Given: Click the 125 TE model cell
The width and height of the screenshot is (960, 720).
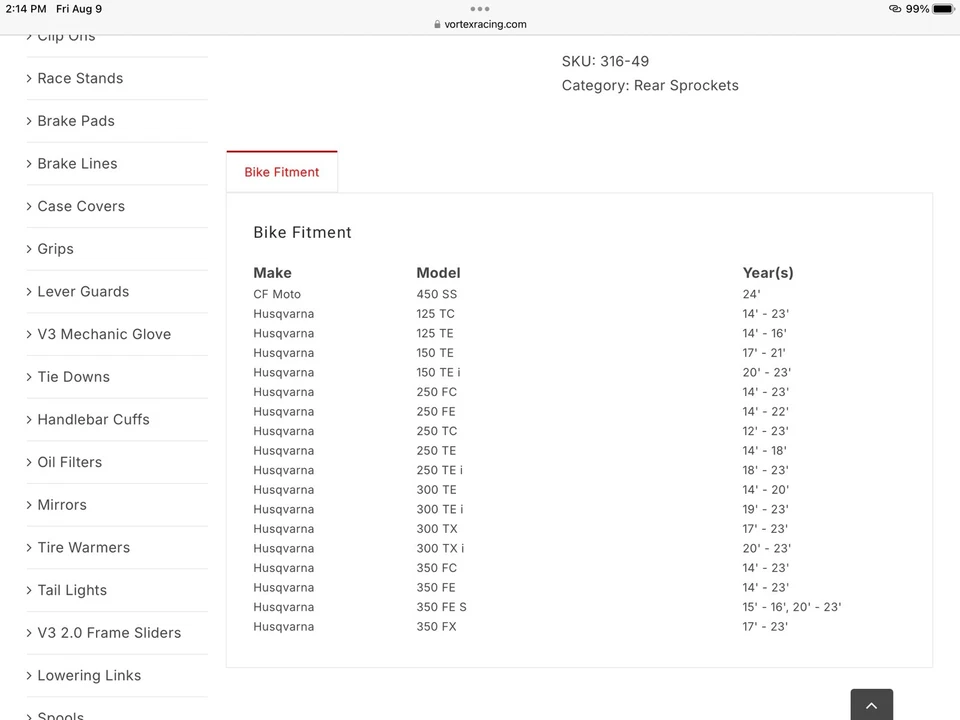Looking at the screenshot, I should 435,334.
